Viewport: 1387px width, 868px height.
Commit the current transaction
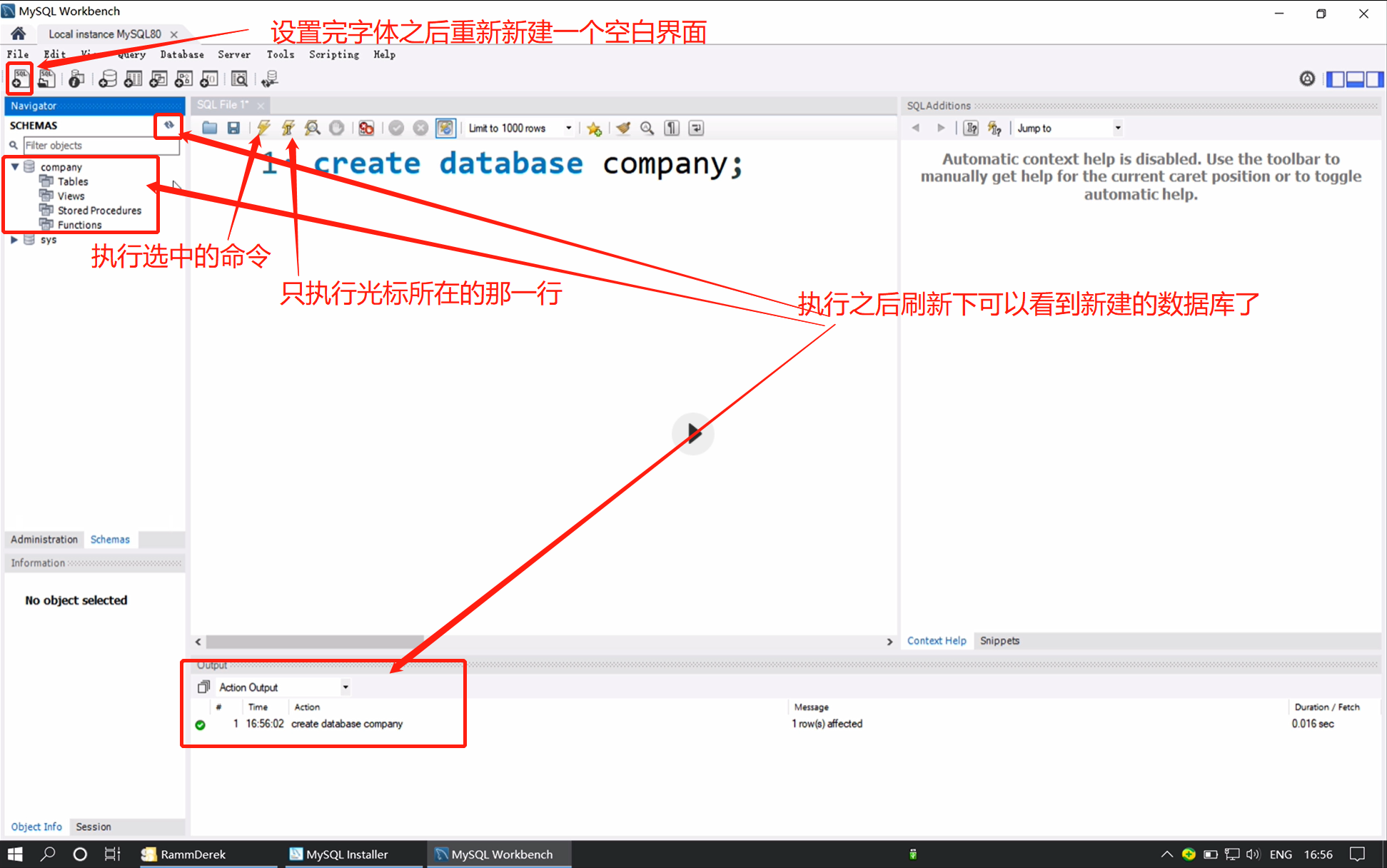tap(396, 128)
